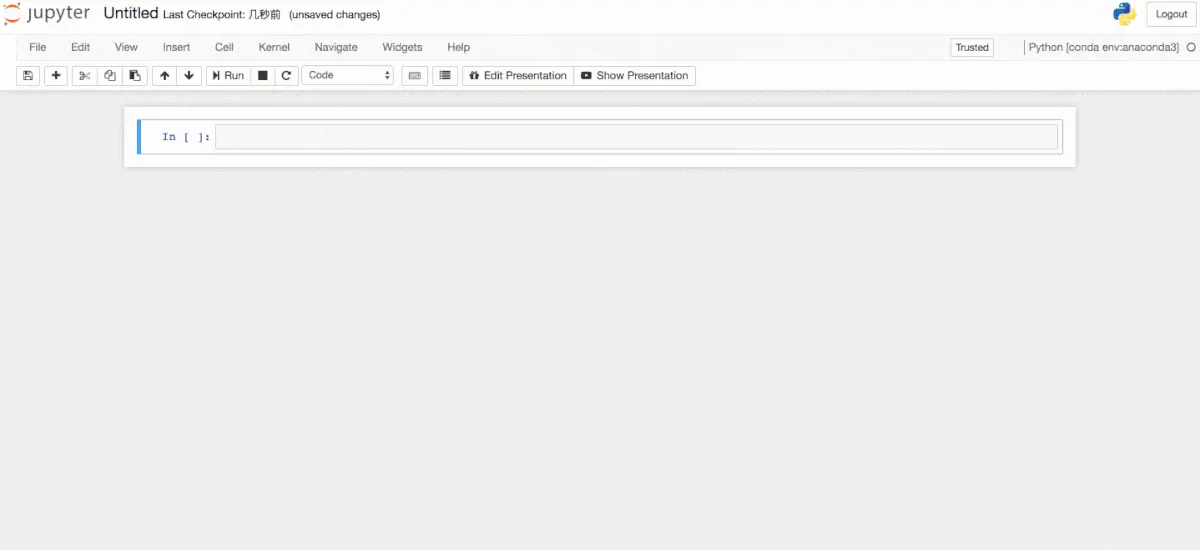Insert a cell below with plus icon
1200x550 pixels.
(x=56, y=75)
